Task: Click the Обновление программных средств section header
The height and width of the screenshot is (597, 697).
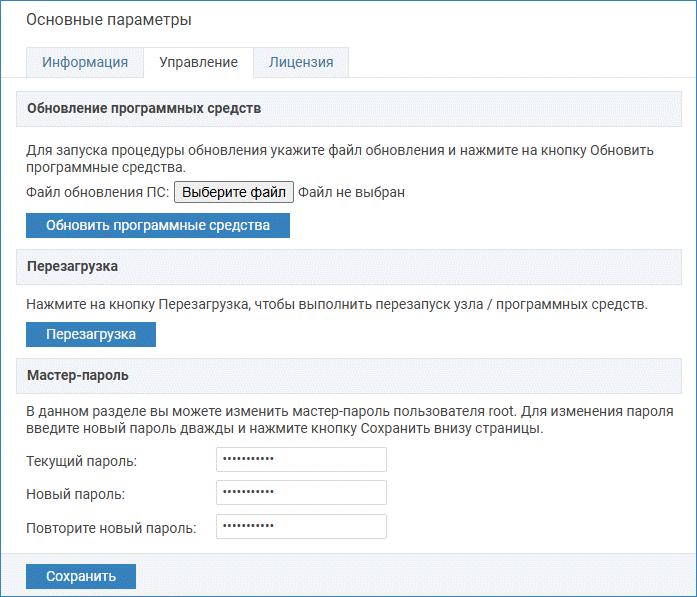Action: point(144,108)
